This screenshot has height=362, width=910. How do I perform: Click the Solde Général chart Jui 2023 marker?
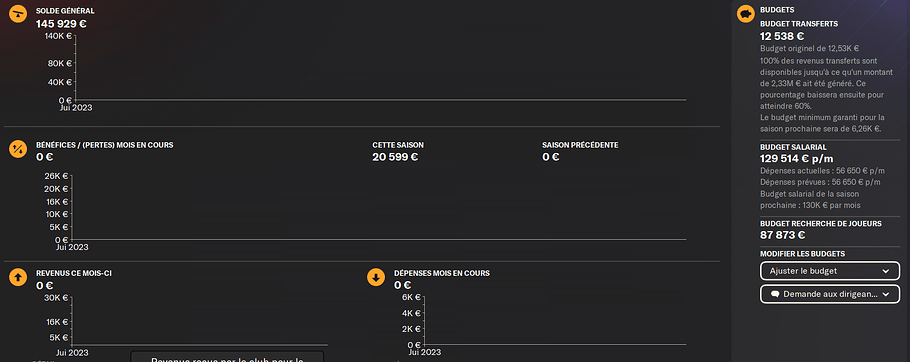pos(76,107)
